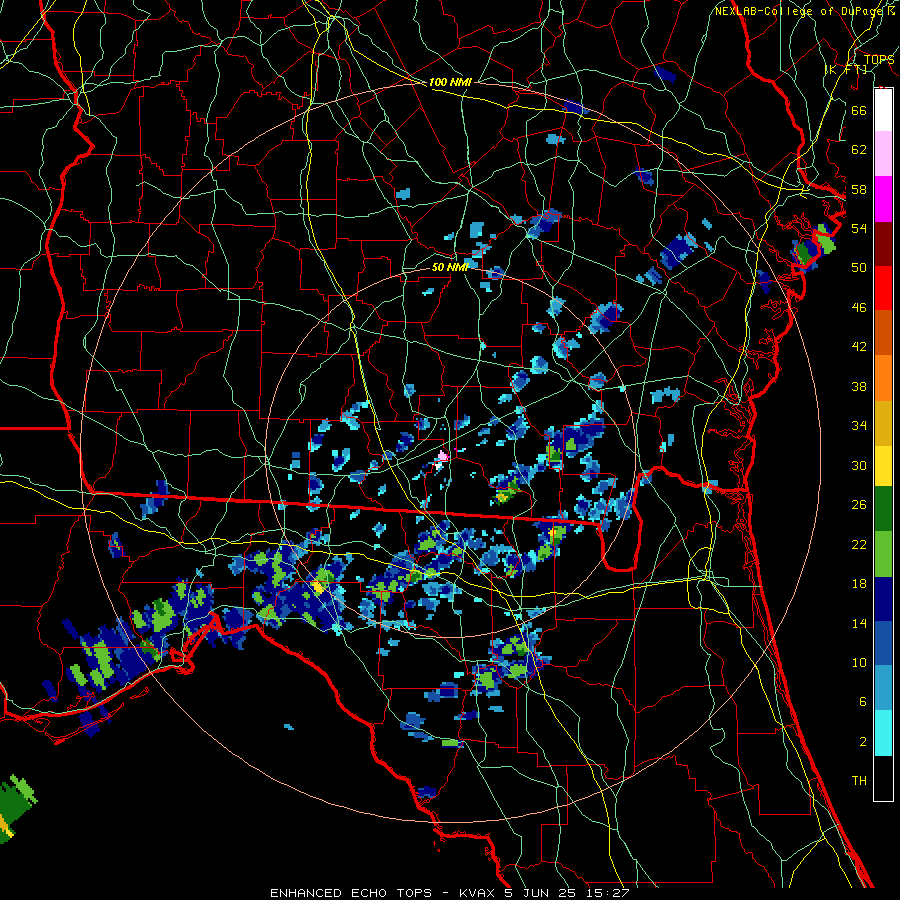Click the 26 legend value

(859, 505)
